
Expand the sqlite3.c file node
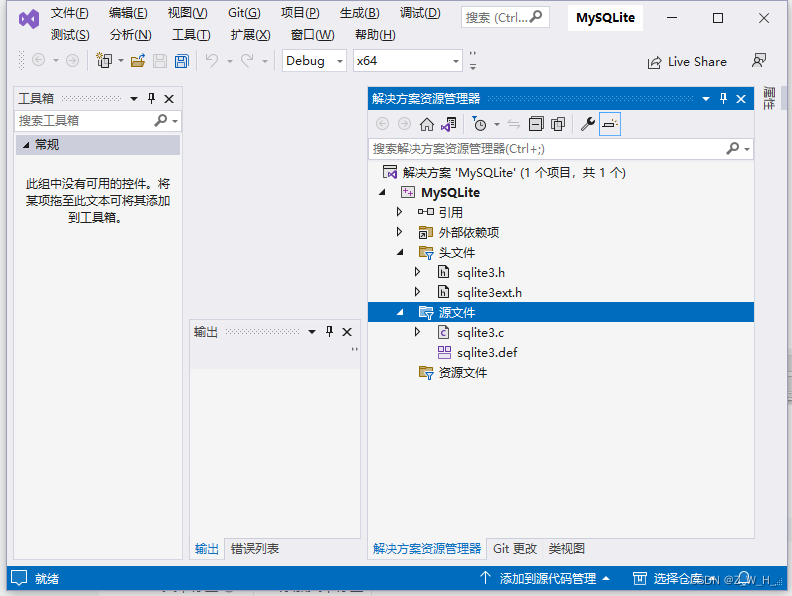tap(417, 332)
